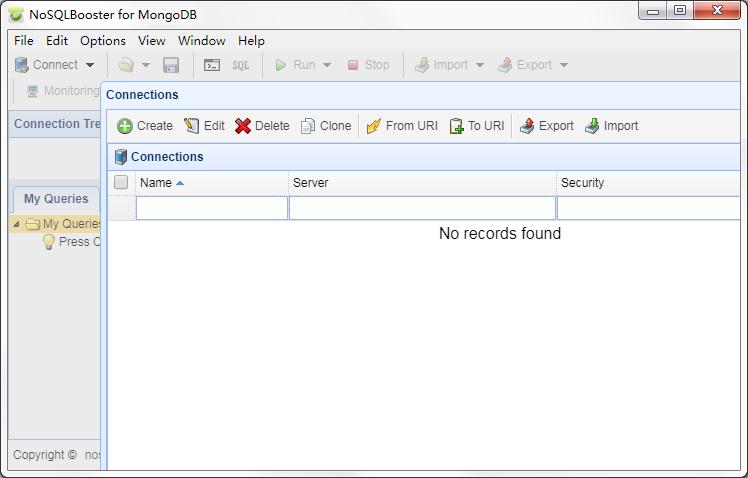
Task: Click the Name filter input field
Action: pos(212,208)
